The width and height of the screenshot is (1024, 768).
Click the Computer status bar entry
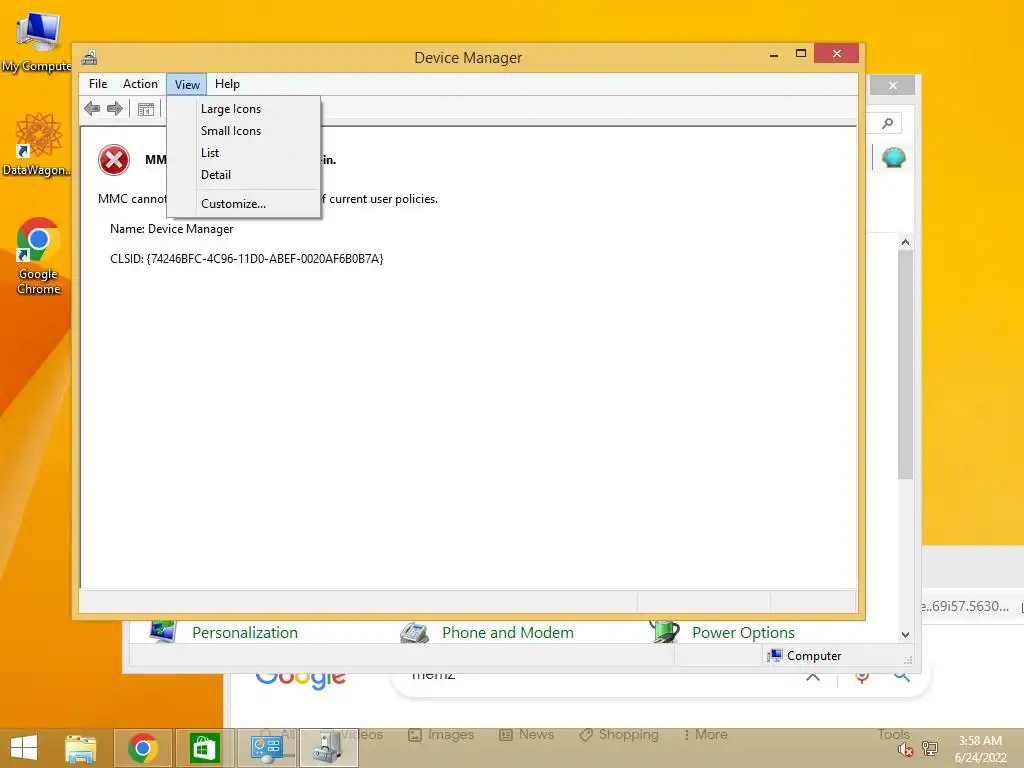click(805, 656)
